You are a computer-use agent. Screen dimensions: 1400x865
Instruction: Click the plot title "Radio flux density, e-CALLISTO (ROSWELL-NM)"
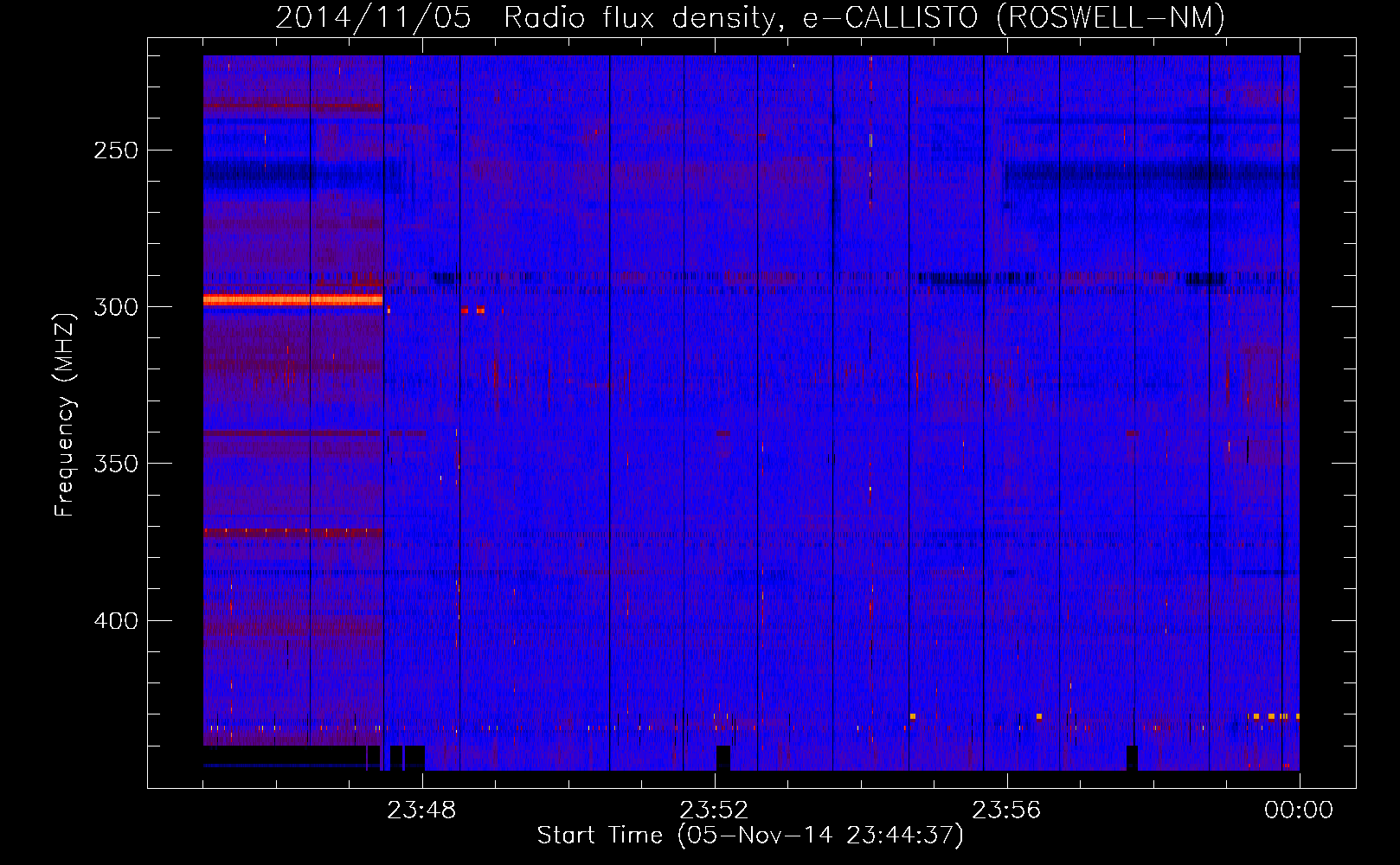pos(864,17)
